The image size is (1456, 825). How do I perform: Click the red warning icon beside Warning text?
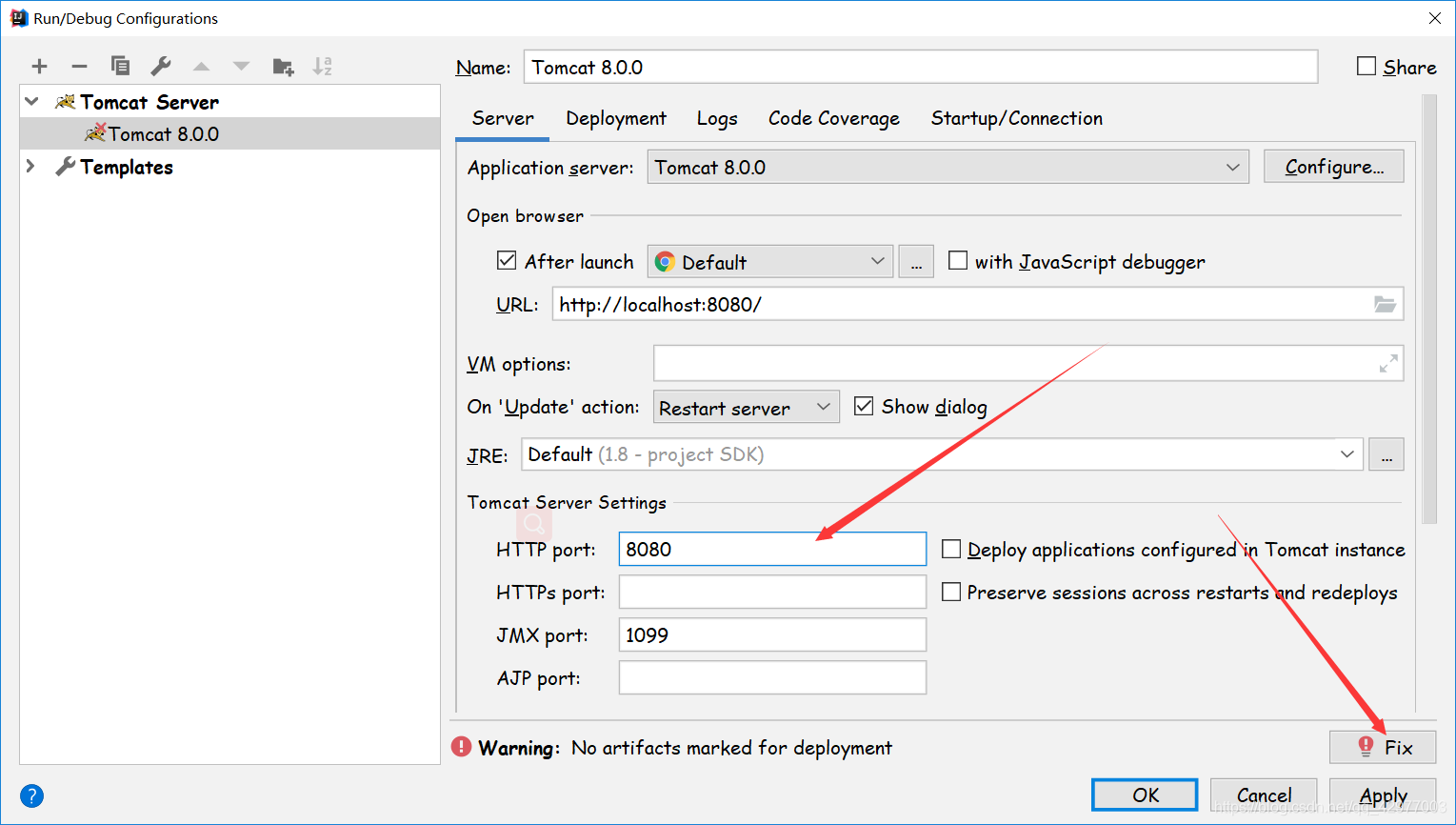pos(462,747)
